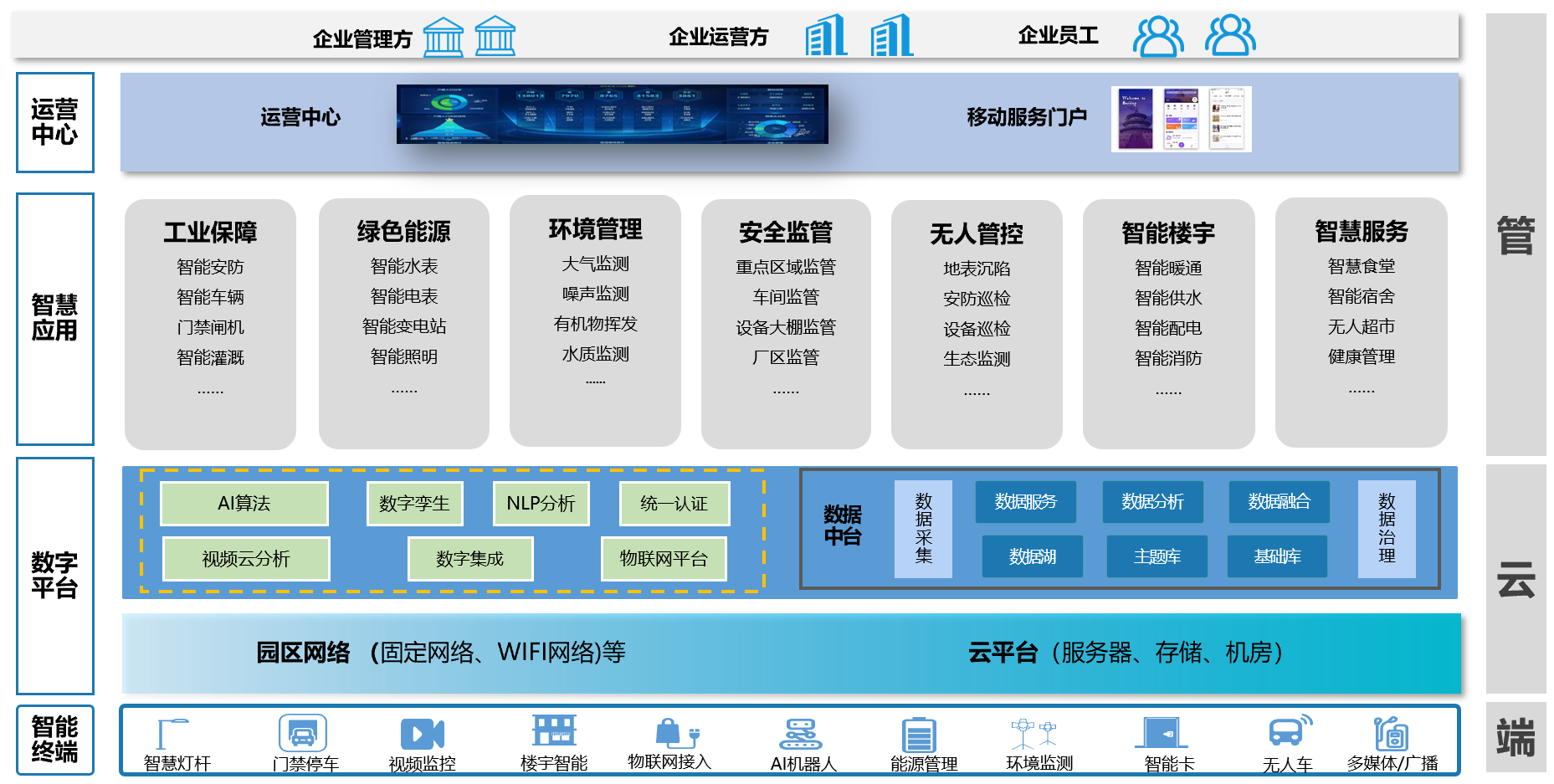
Task: Click the 云平台 heading text
Action: (1003, 653)
